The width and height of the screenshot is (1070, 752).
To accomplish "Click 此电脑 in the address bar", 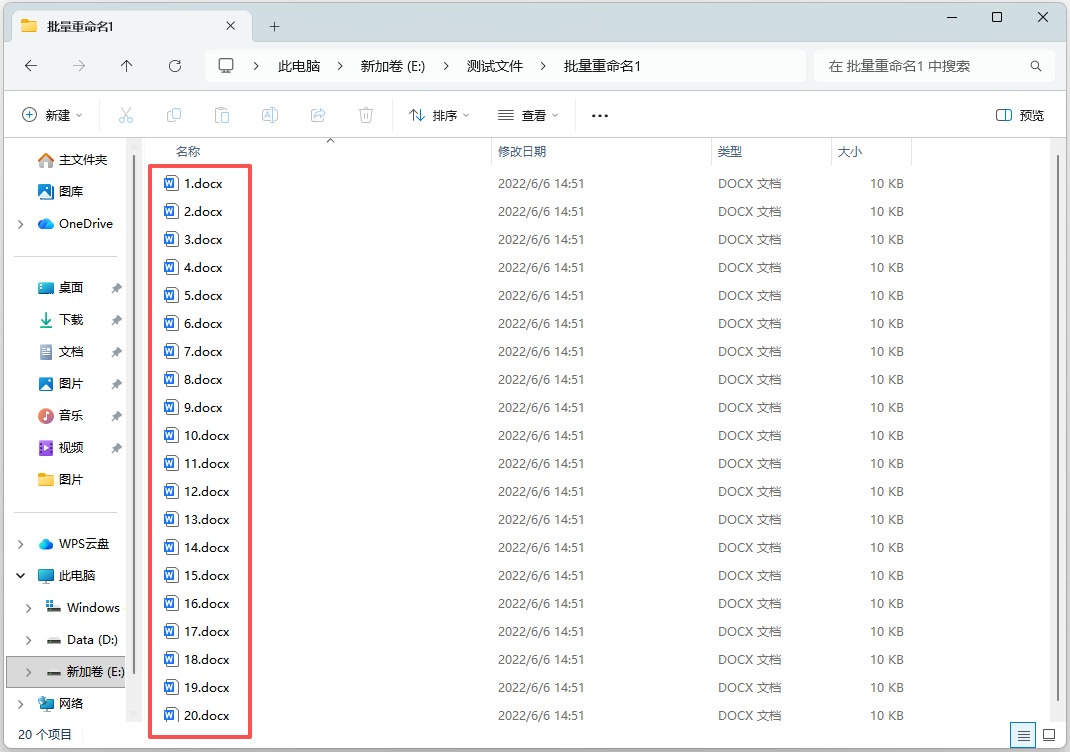I will point(299,66).
